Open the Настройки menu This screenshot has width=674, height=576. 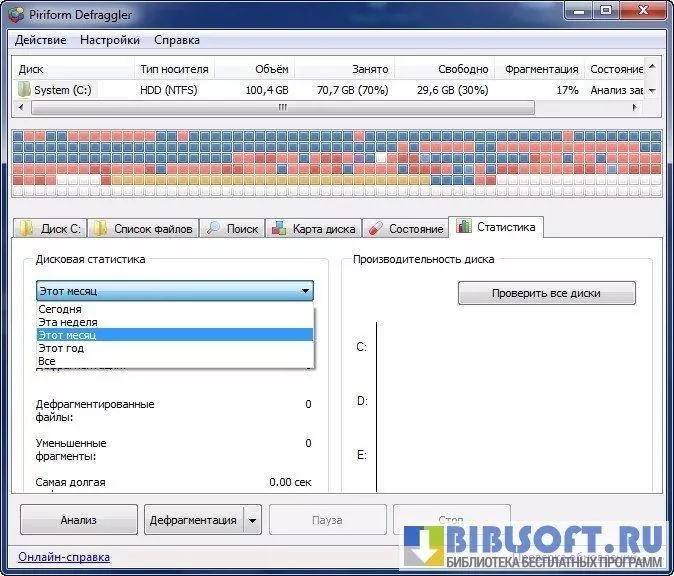(110, 40)
